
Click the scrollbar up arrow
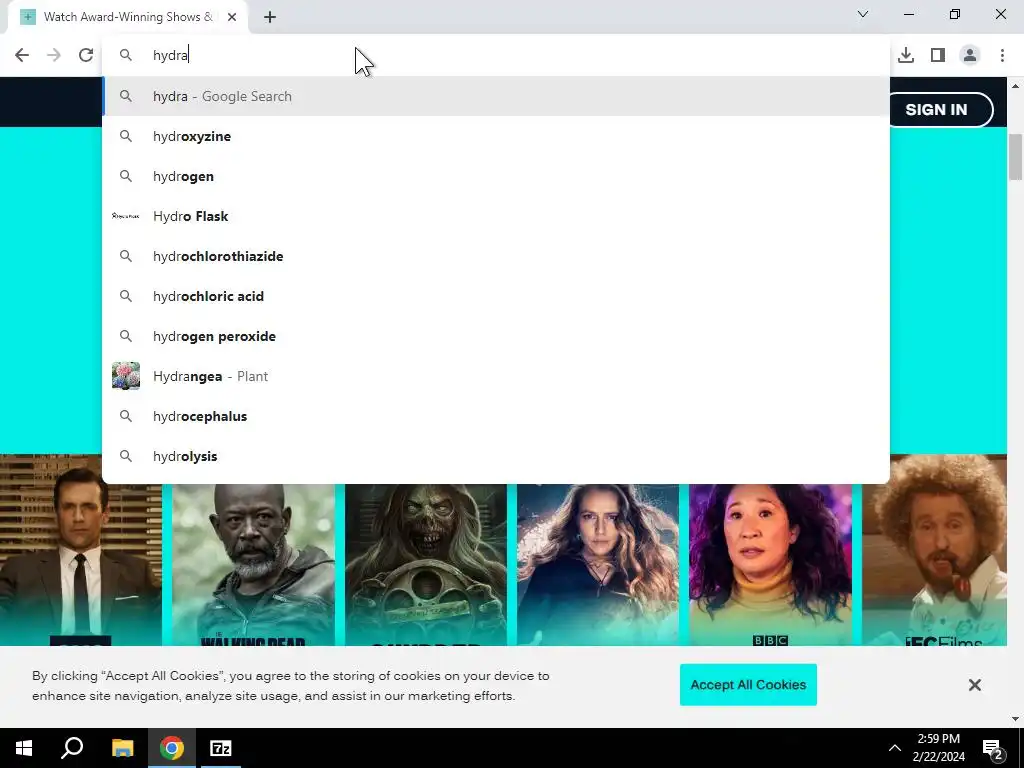[1016, 86]
